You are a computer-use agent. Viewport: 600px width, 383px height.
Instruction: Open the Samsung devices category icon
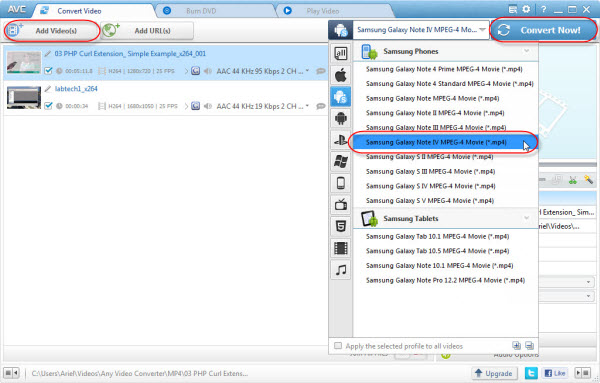click(341, 97)
